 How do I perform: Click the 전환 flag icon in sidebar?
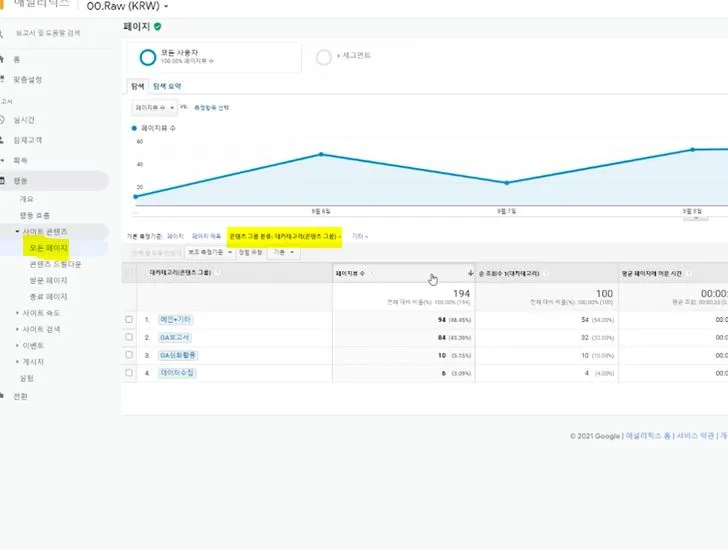(x=2, y=396)
